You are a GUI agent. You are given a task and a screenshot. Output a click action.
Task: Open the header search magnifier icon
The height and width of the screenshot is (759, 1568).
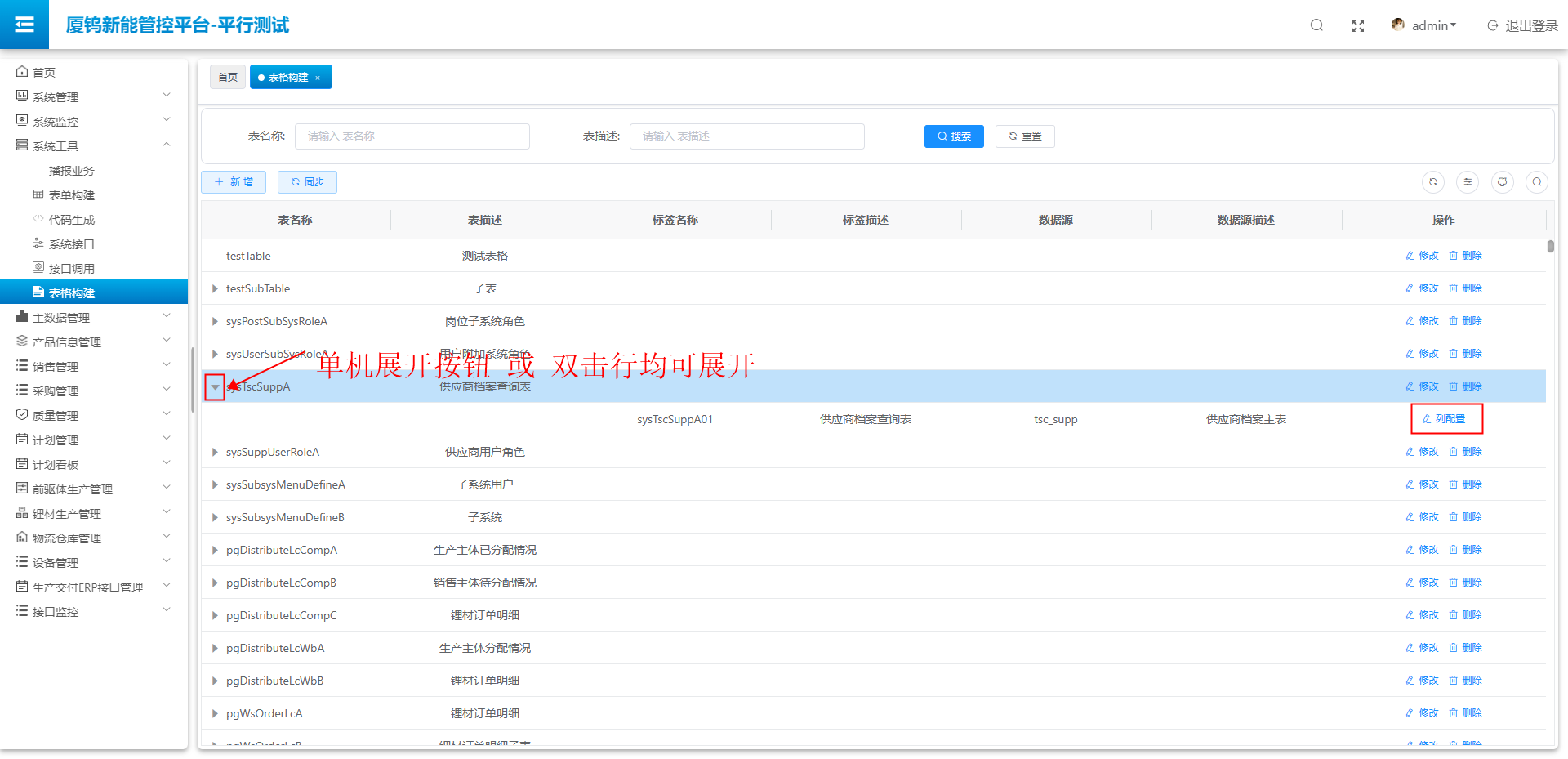coord(1316,25)
